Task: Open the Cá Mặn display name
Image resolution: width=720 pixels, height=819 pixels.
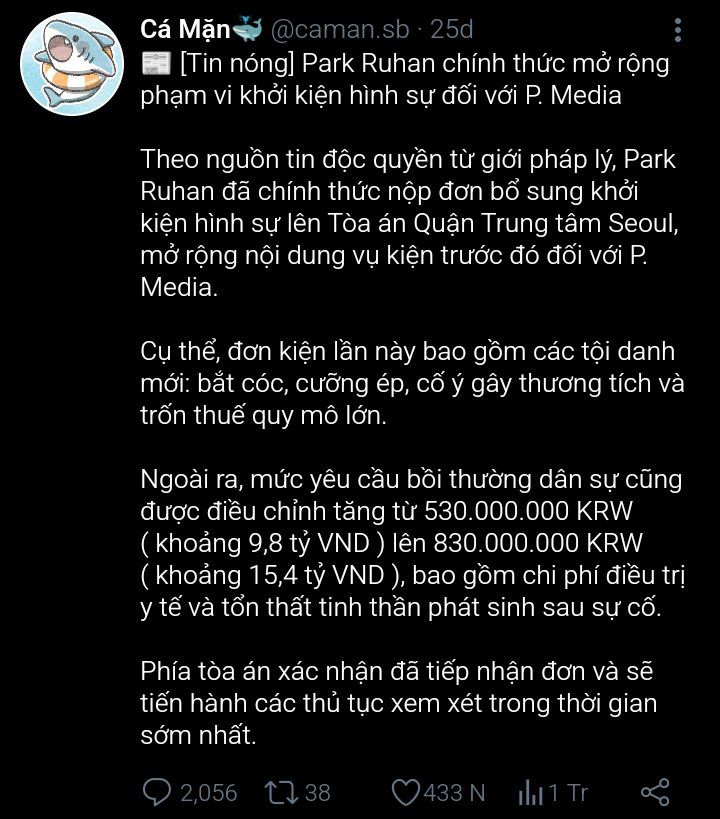Action: pos(185,29)
